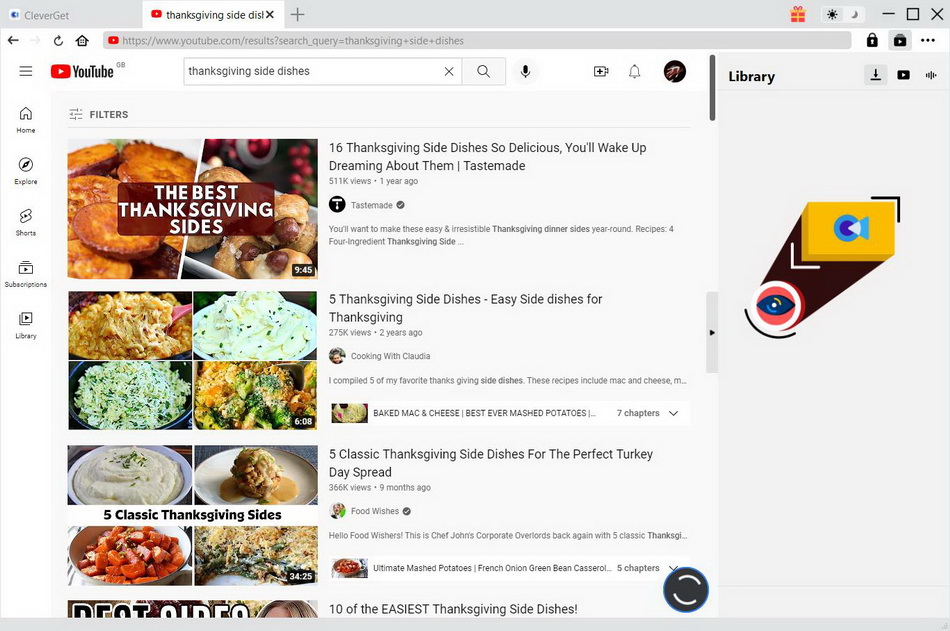Open YouTube notifications bell
This screenshot has width=950, height=631.
point(634,71)
